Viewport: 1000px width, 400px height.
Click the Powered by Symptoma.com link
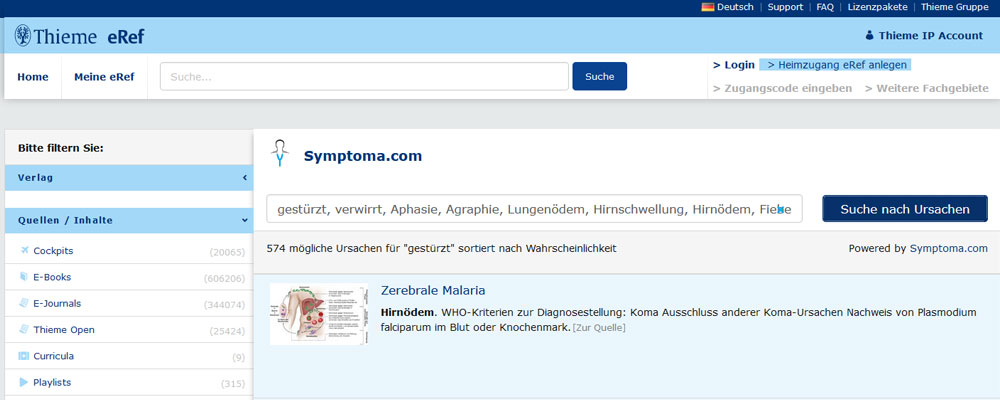tap(948, 249)
